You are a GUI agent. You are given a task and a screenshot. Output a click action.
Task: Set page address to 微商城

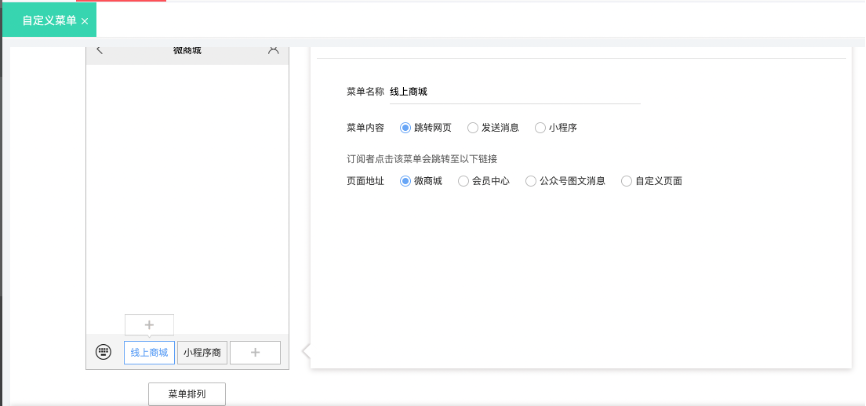tap(405, 181)
